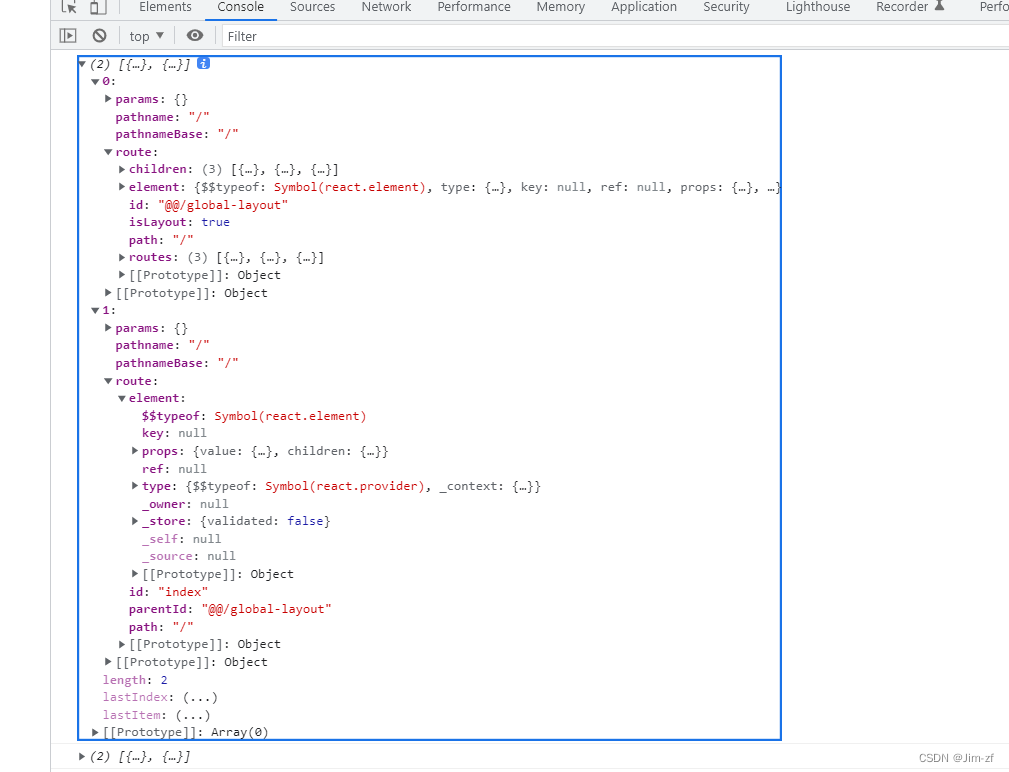Click id: "index" property

168,592
